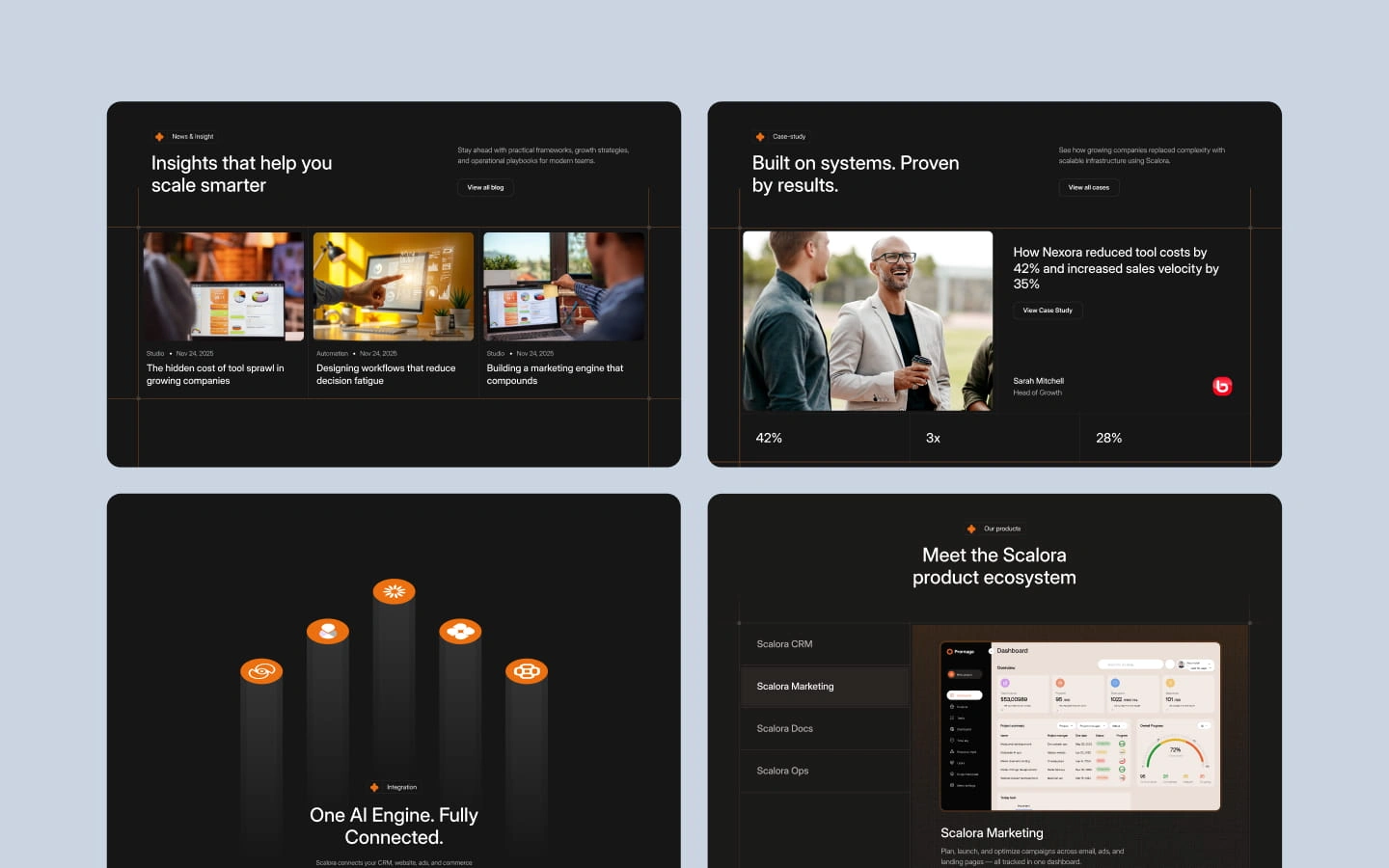This screenshot has width=1389, height=868.
Task: Select the four-petal icon on the fourth pillar
Action: (x=460, y=631)
